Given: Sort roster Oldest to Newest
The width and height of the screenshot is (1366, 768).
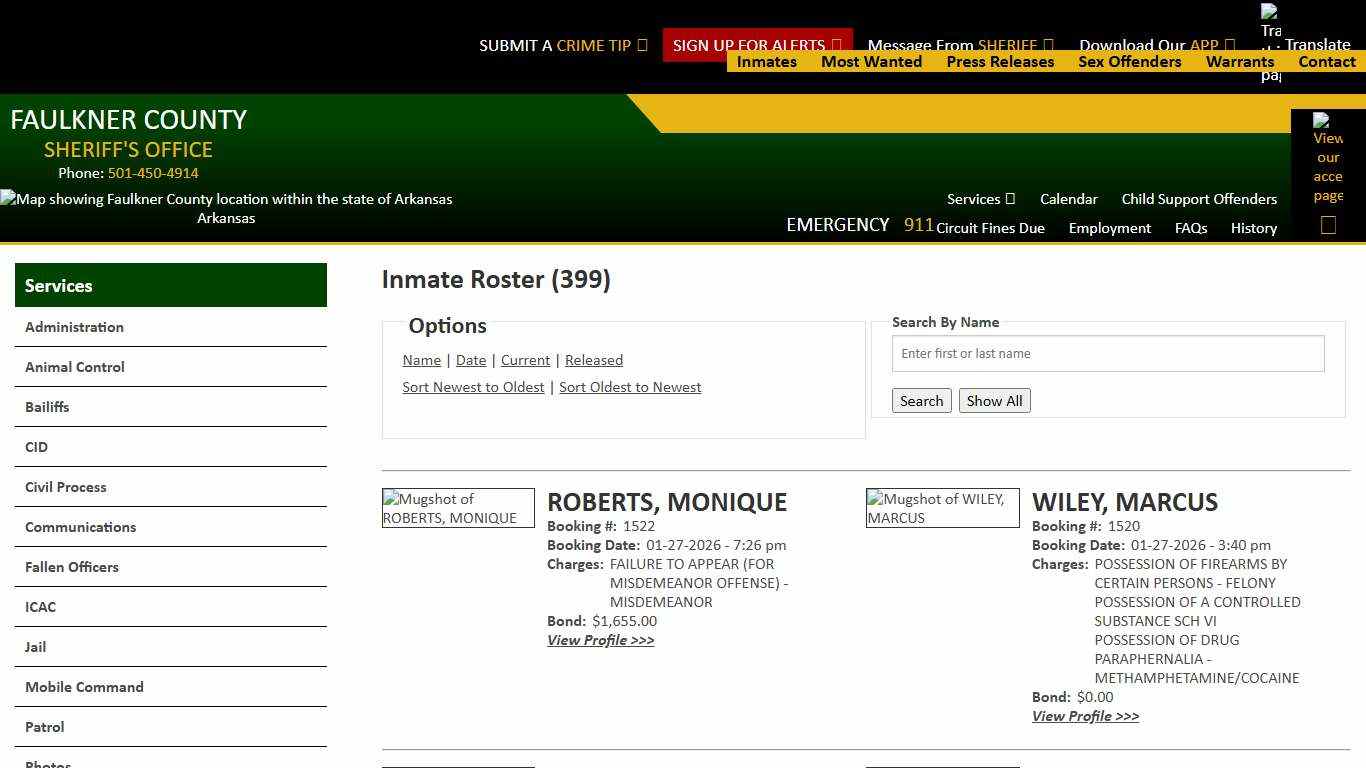Looking at the screenshot, I should click(x=630, y=387).
